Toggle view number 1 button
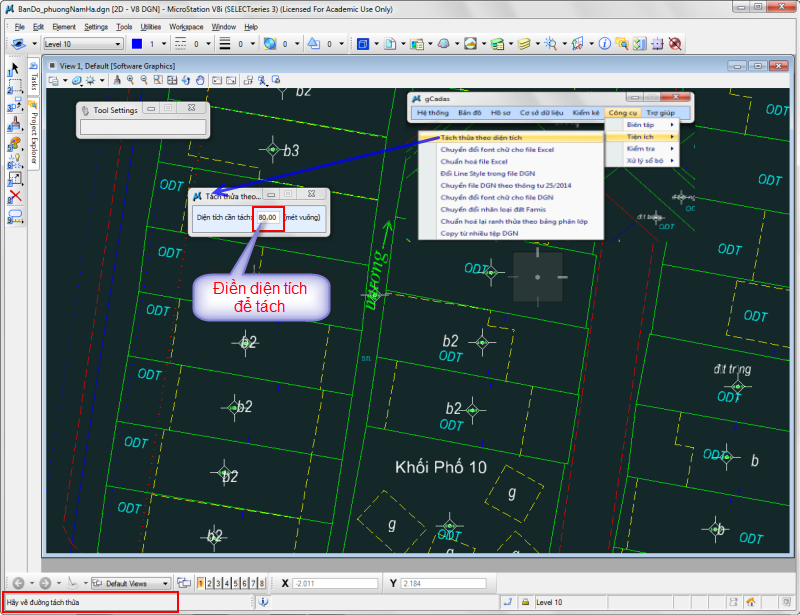Image resolution: width=800 pixels, height=615 pixels. tap(201, 583)
